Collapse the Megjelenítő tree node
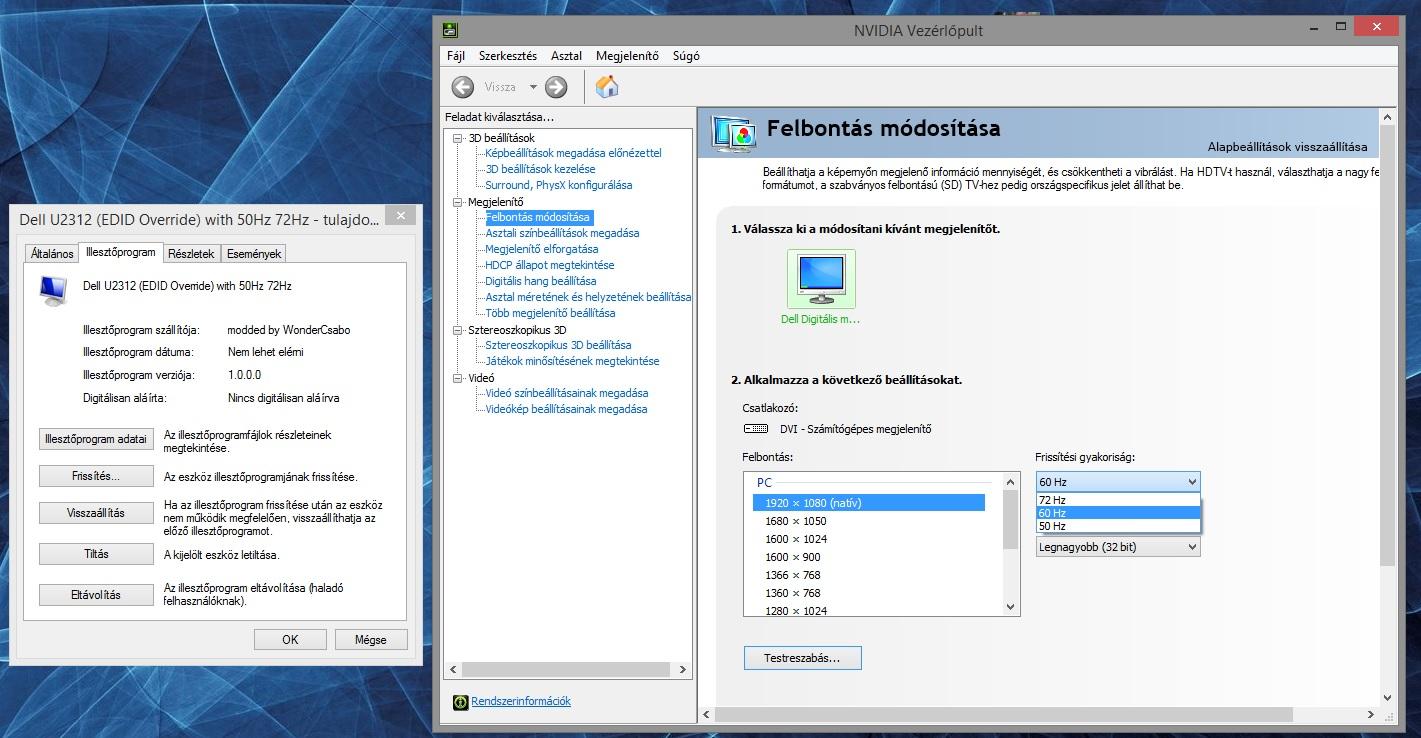The image size is (1421, 738). coord(458,202)
